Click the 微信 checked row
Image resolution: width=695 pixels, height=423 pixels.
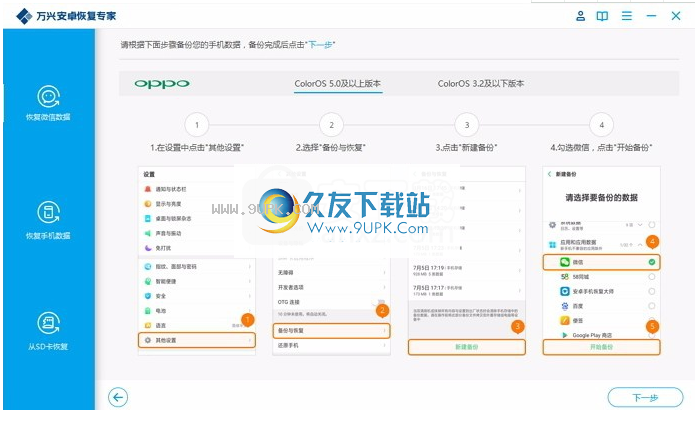click(x=601, y=262)
